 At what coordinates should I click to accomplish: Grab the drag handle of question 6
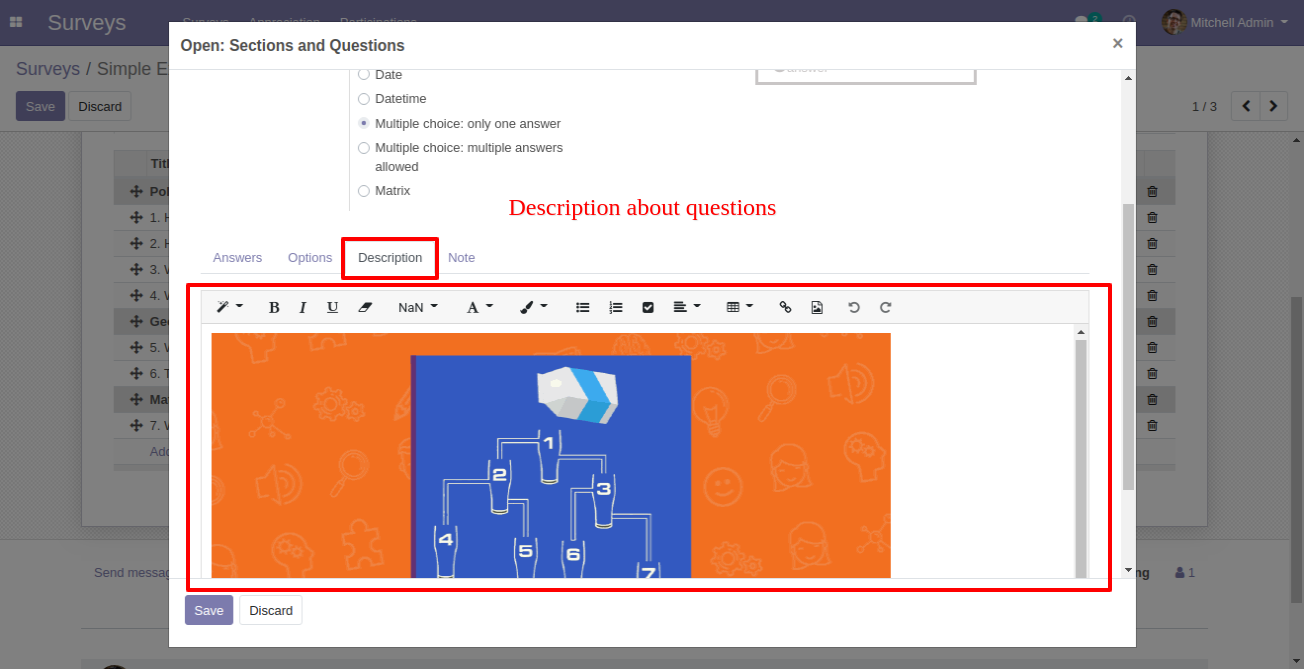tap(136, 373)
